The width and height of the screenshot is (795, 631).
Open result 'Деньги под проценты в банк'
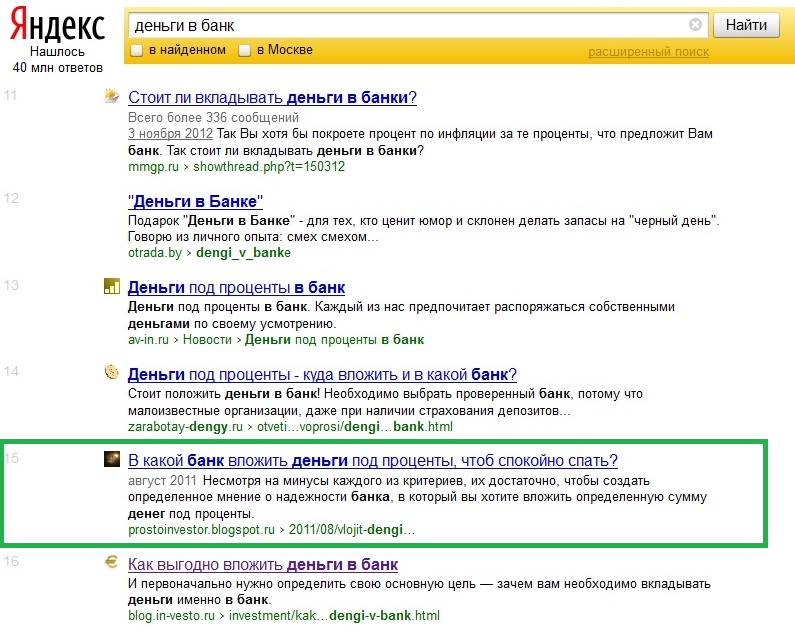coord(236,288)
